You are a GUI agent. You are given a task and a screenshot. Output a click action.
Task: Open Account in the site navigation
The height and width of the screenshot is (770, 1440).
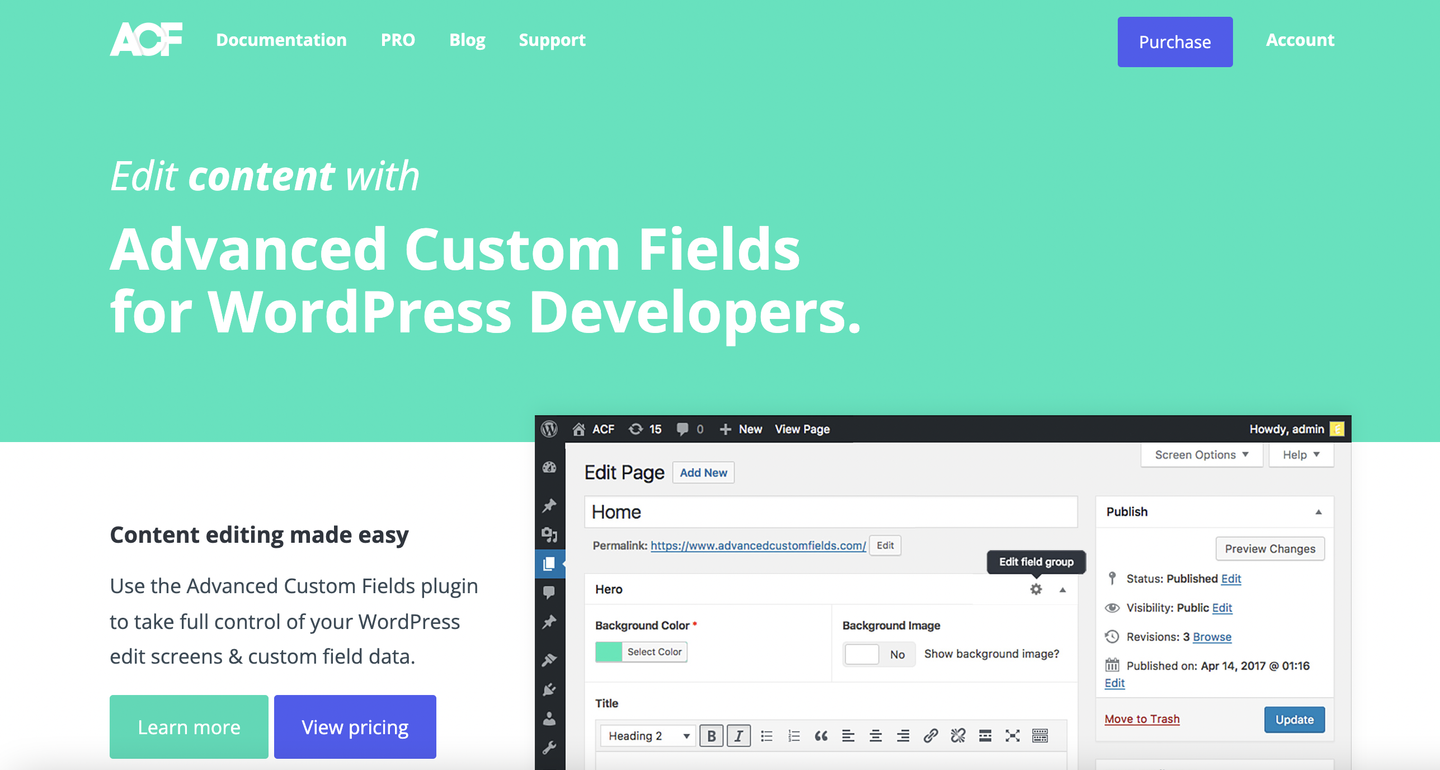(x=1300, y=40)
